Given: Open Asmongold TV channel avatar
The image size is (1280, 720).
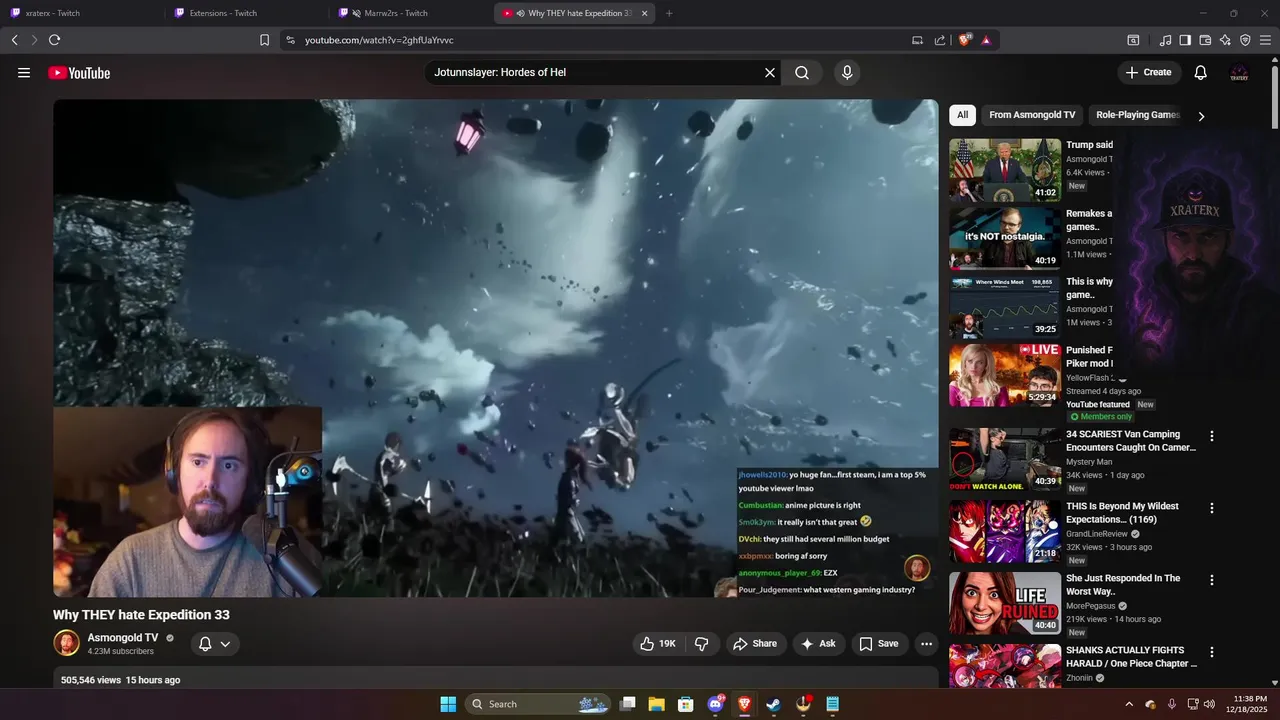Looking at the screenshot, I should (66, 643).
